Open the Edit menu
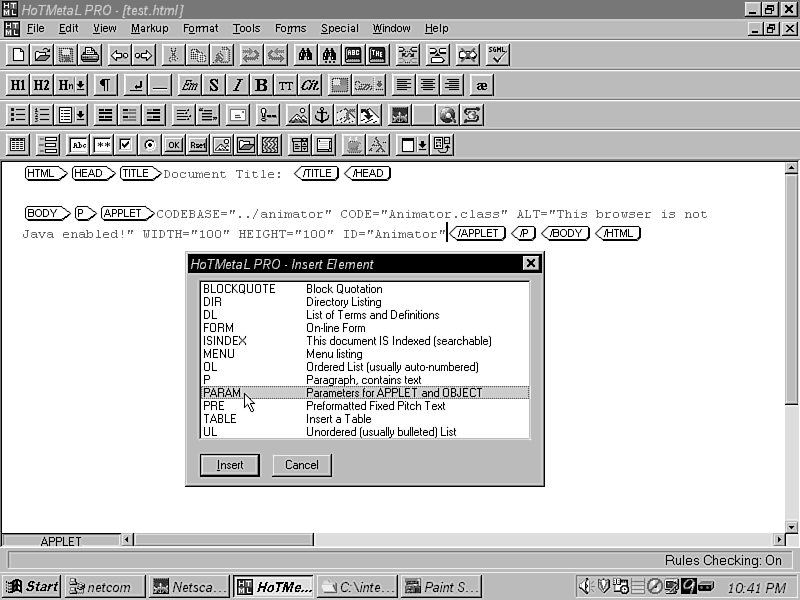Screen dimensions: 800x600 point(68,29)
